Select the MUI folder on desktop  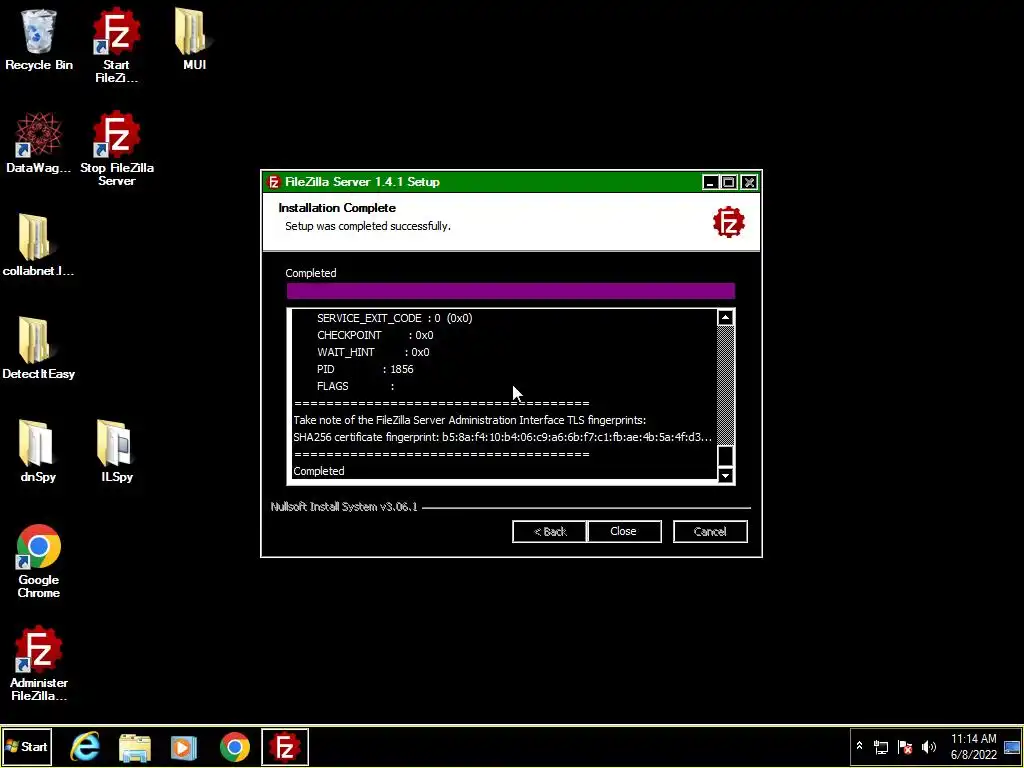194,39
